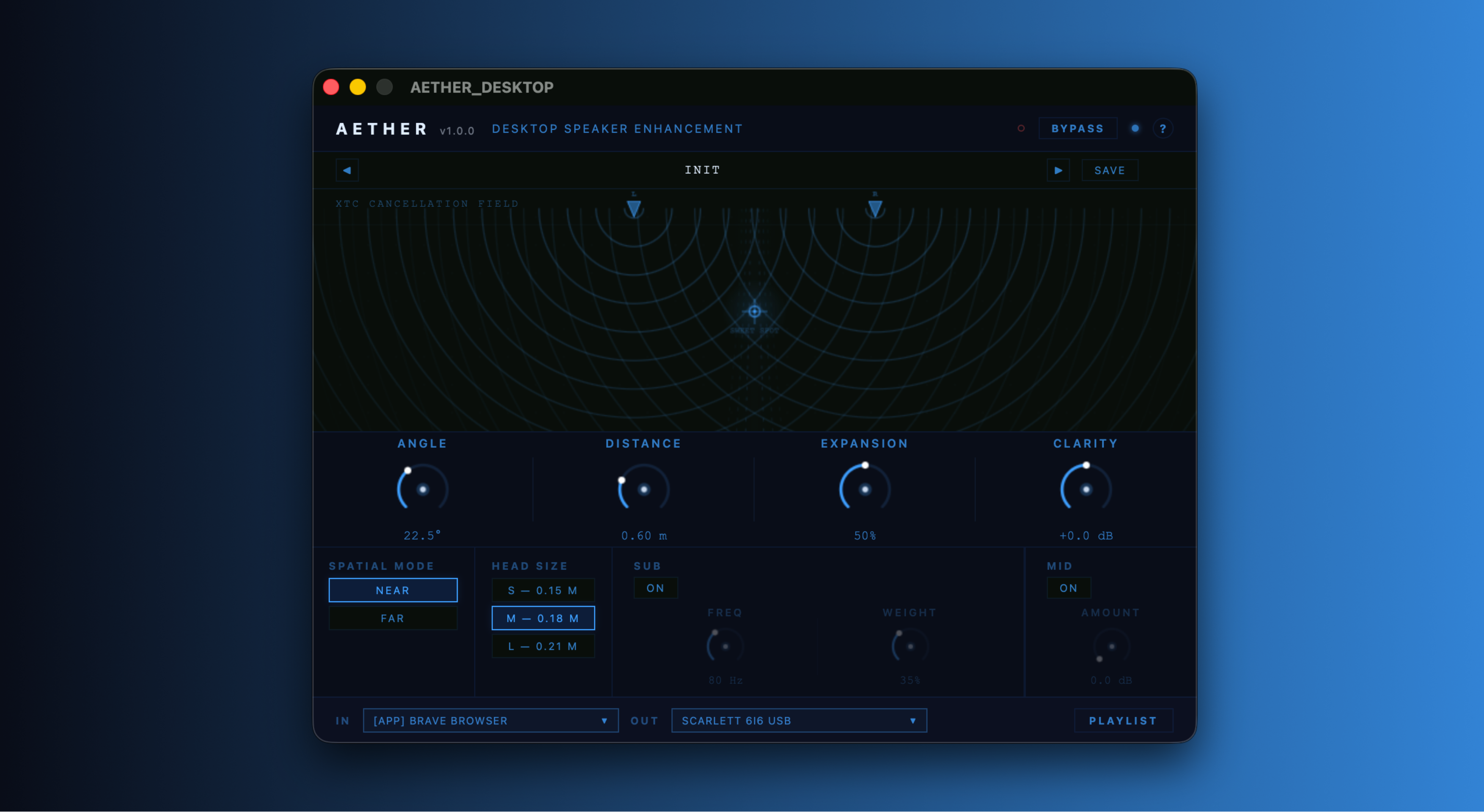
Task: Switch spatial mode to FAR
Action: (393, 618)
